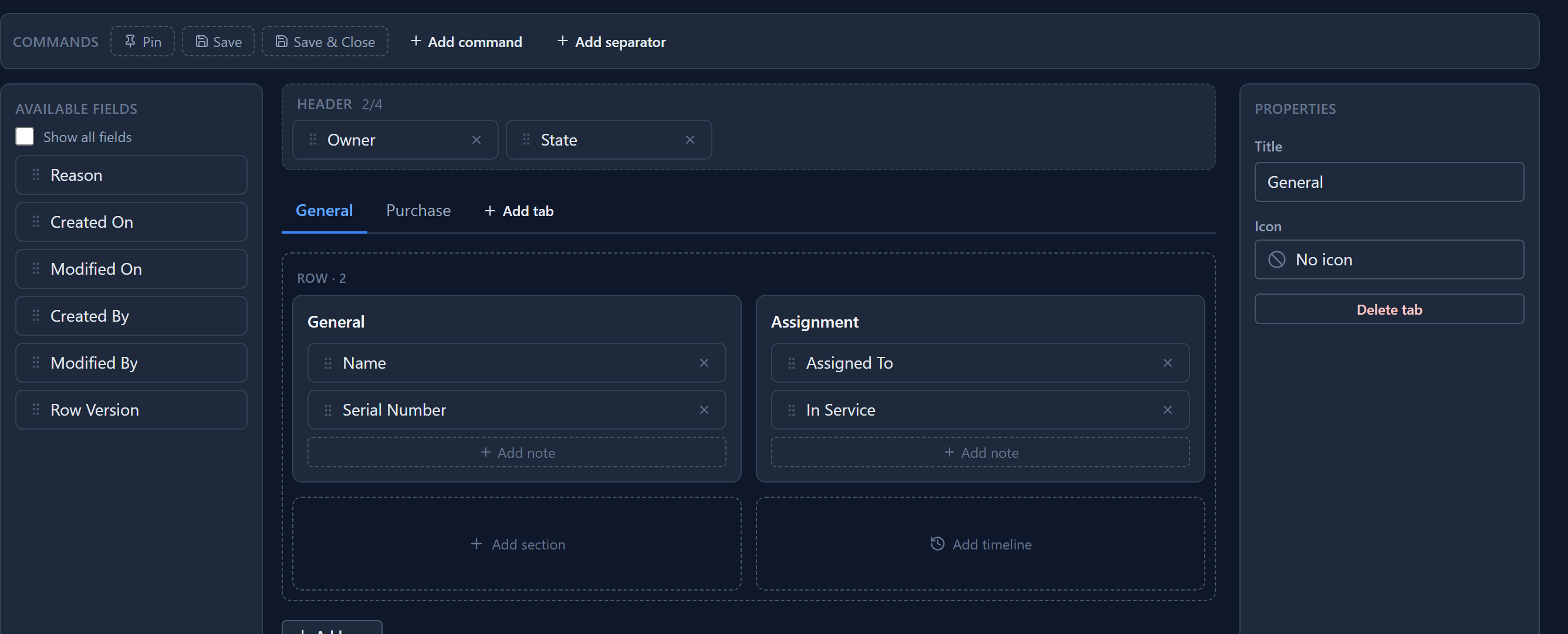Grab the drag handle of the Row Version field
The width and height of the screenshot is (1568, 634).
point(36,409)
